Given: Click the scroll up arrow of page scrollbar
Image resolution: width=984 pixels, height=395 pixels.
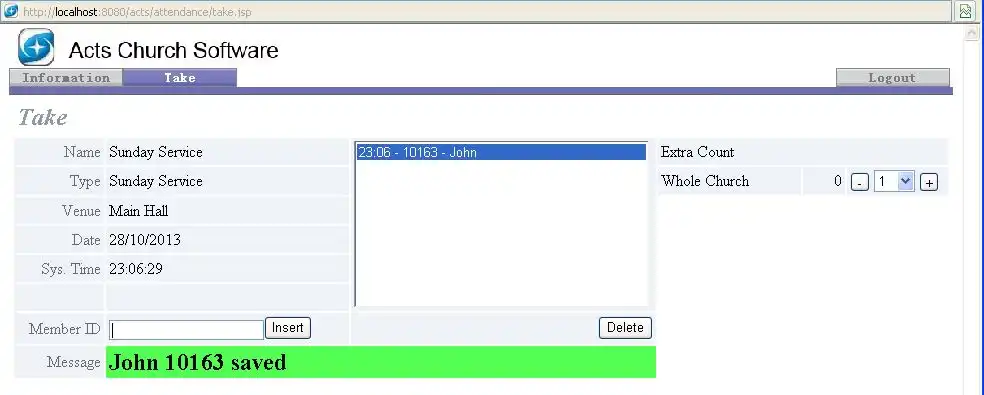Looking at the screenshot, I should tap(972, 33).
